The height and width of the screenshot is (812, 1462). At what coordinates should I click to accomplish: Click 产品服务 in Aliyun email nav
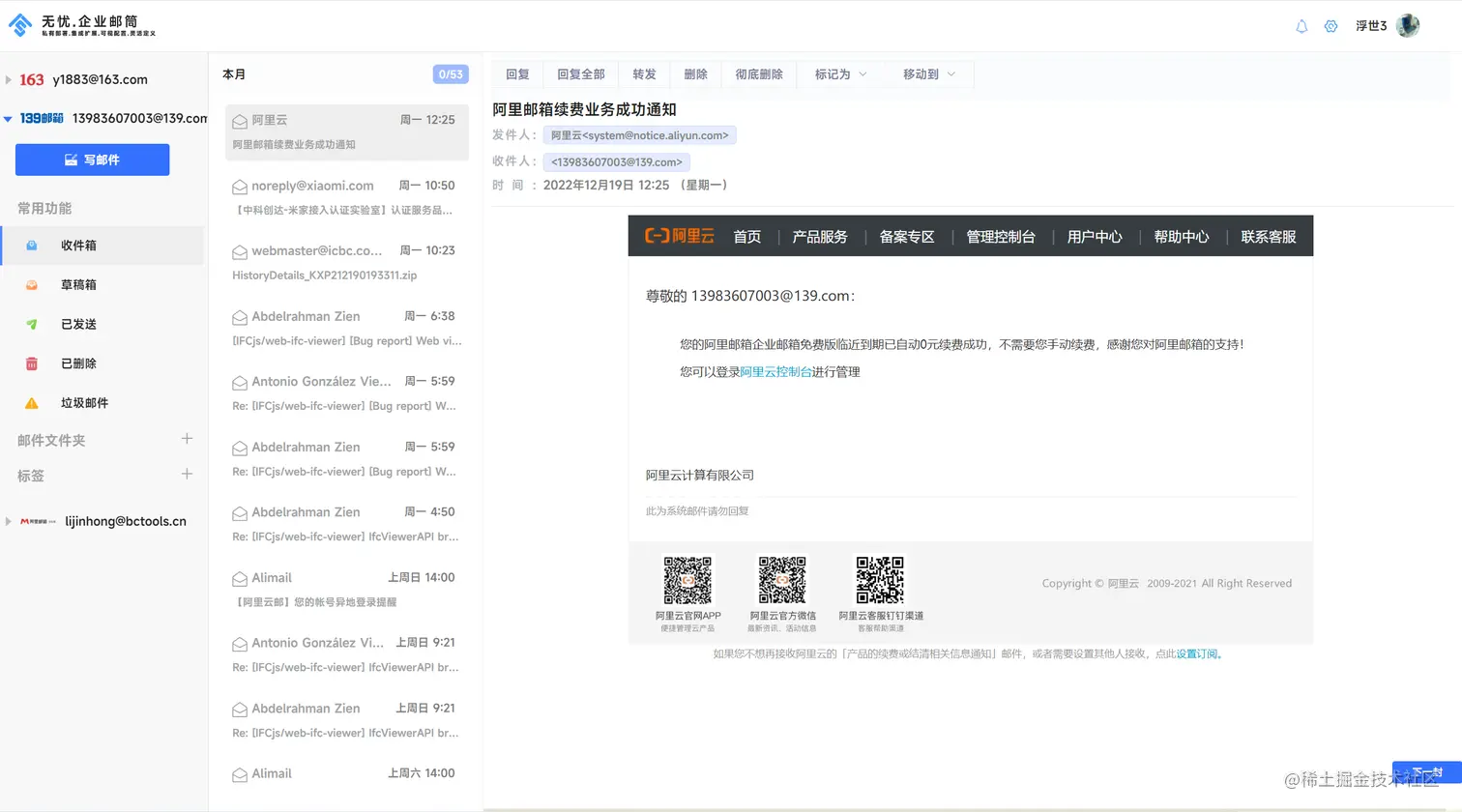coord(820,237)
